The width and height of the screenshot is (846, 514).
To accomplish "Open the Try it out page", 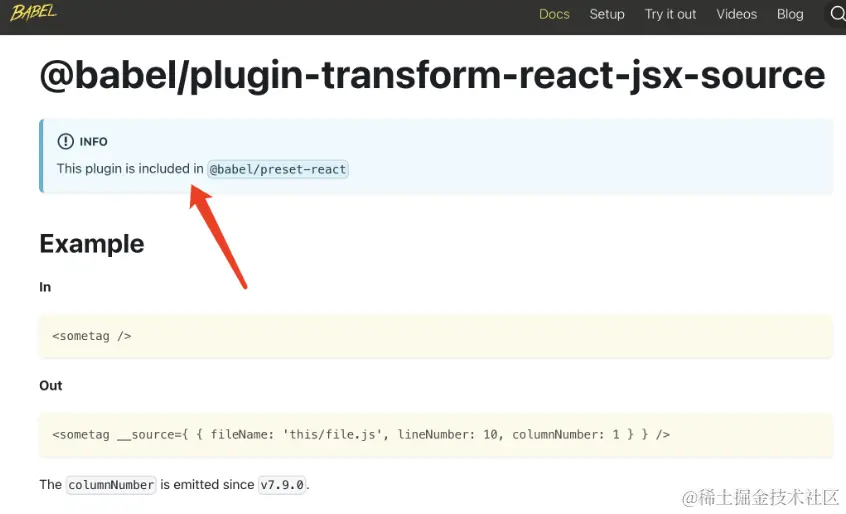I will tap(670, 14).
